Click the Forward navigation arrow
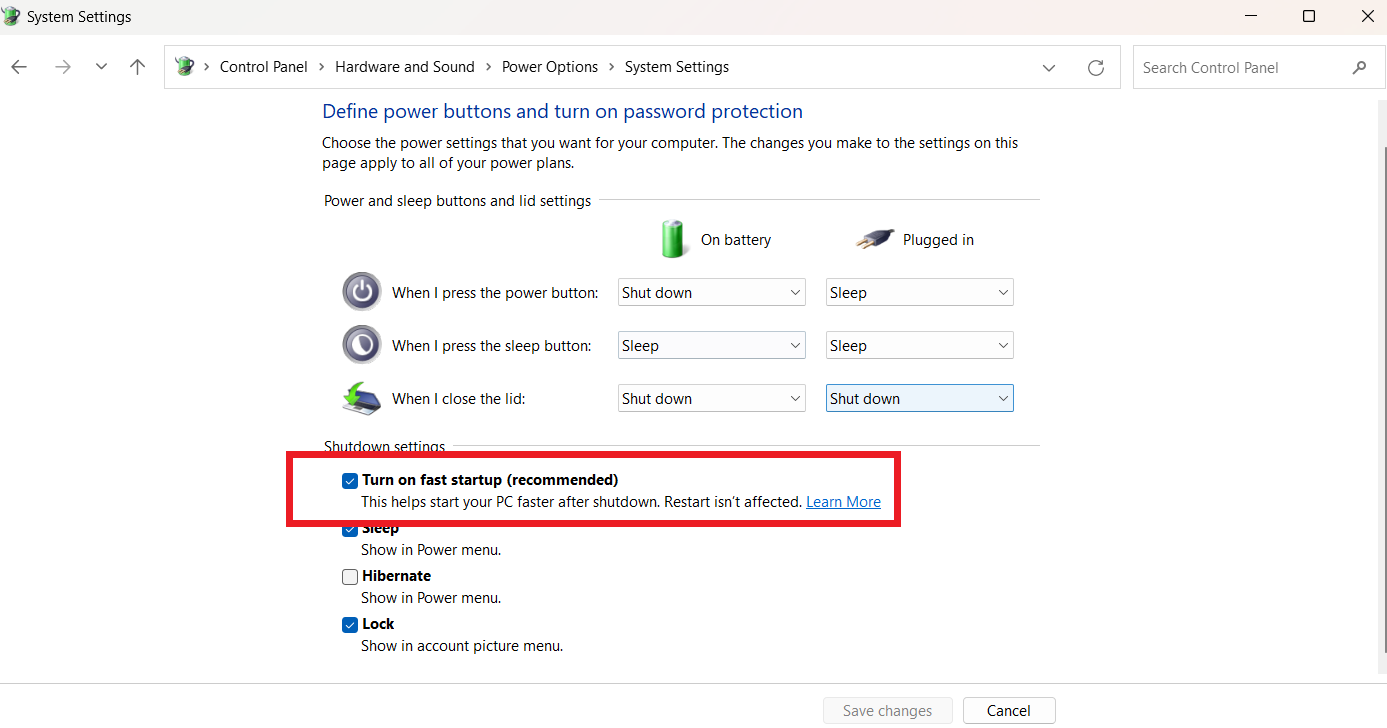 pyautogui.click(x=63, y=67)
